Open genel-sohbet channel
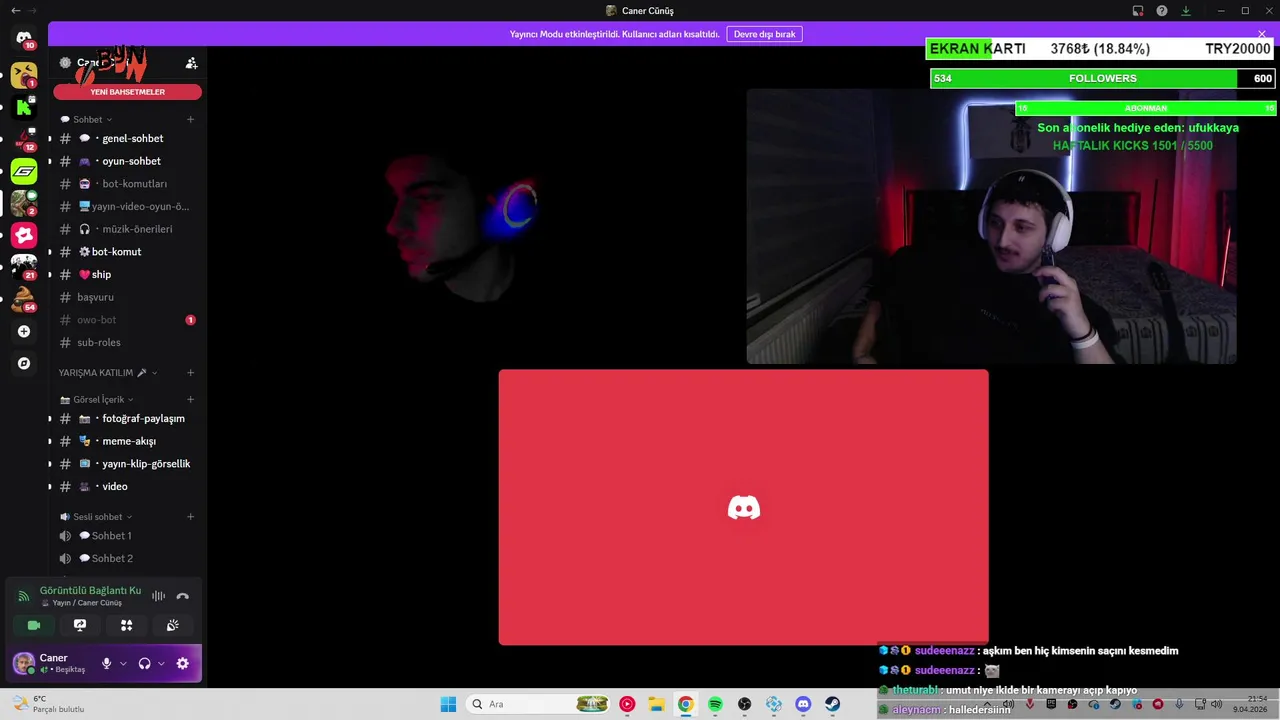This screenshot has height=720, width=1280. click(x=128, y=139)
